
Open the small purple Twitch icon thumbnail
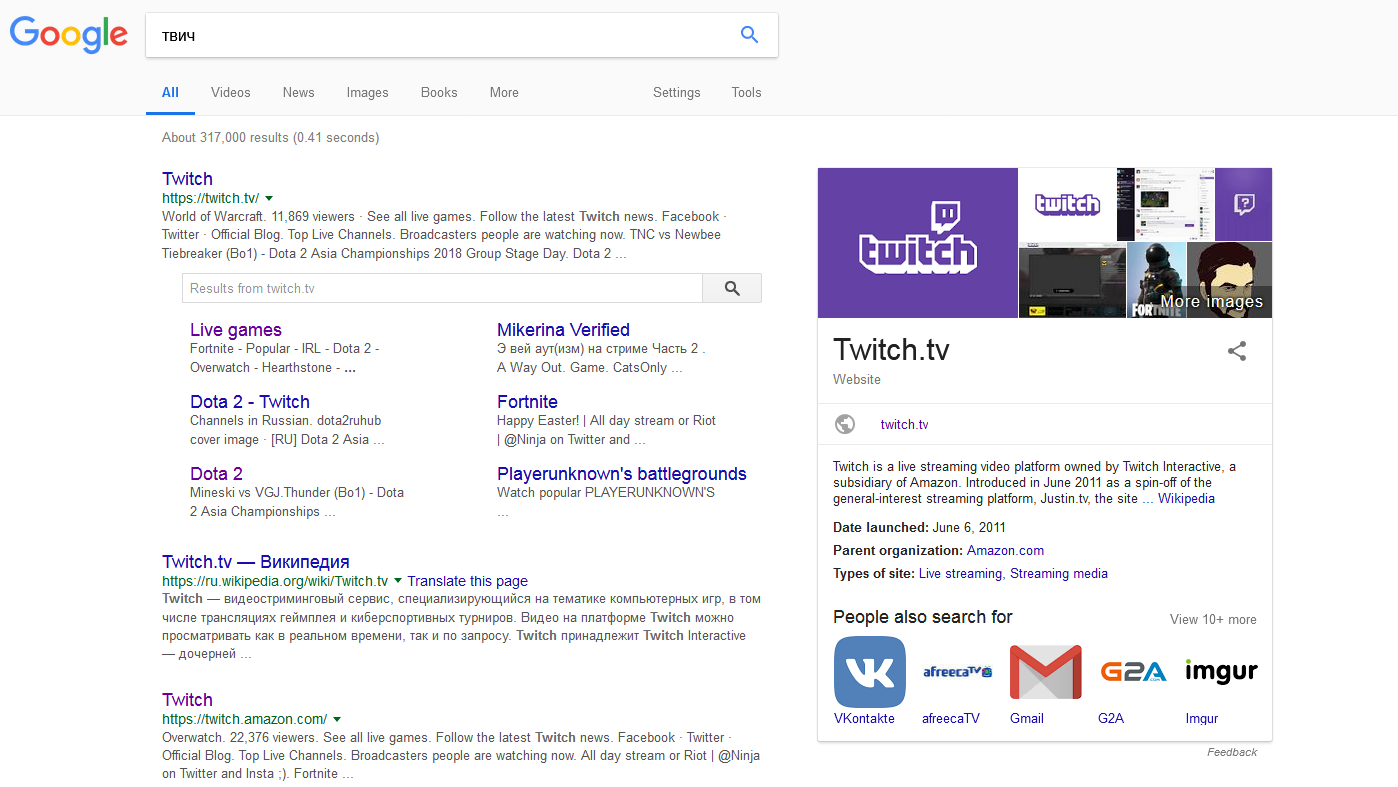coord(1243,204)
